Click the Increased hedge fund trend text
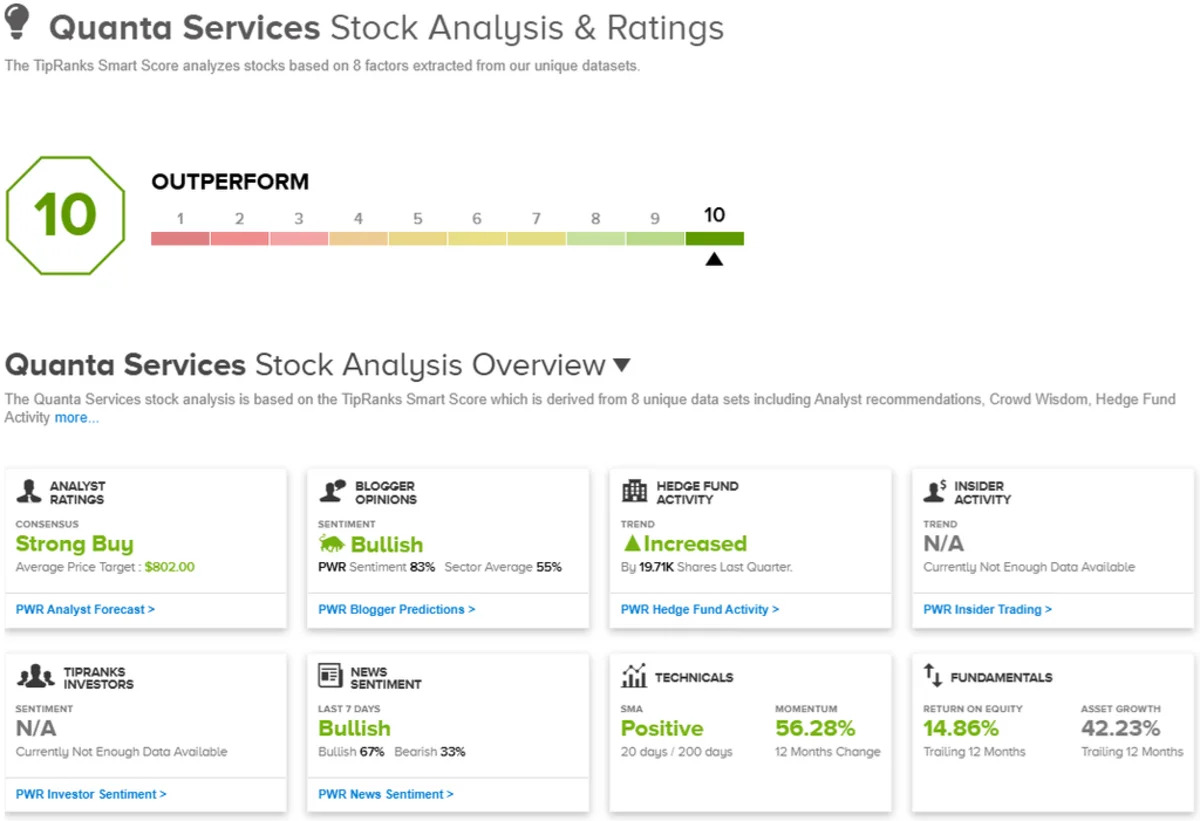This screenshot has width=1200, height=821. click(x=695, y=544)
